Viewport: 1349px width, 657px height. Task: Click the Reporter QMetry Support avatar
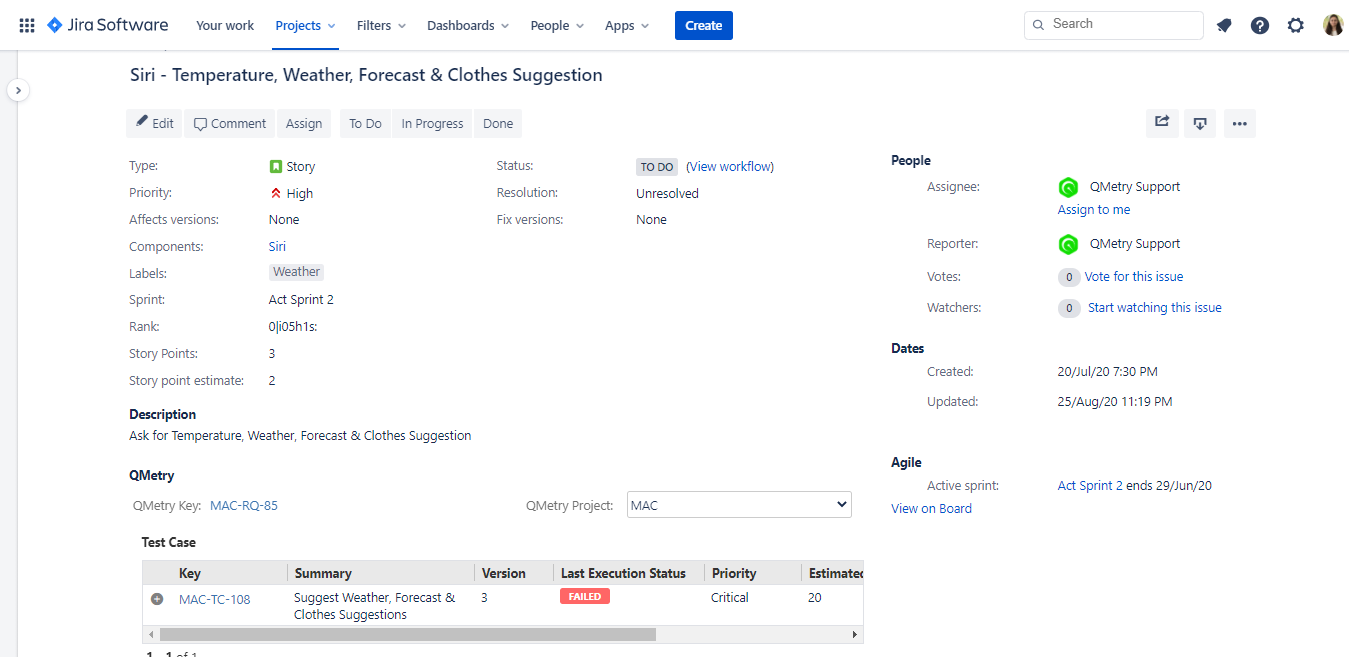point(1068,244)
